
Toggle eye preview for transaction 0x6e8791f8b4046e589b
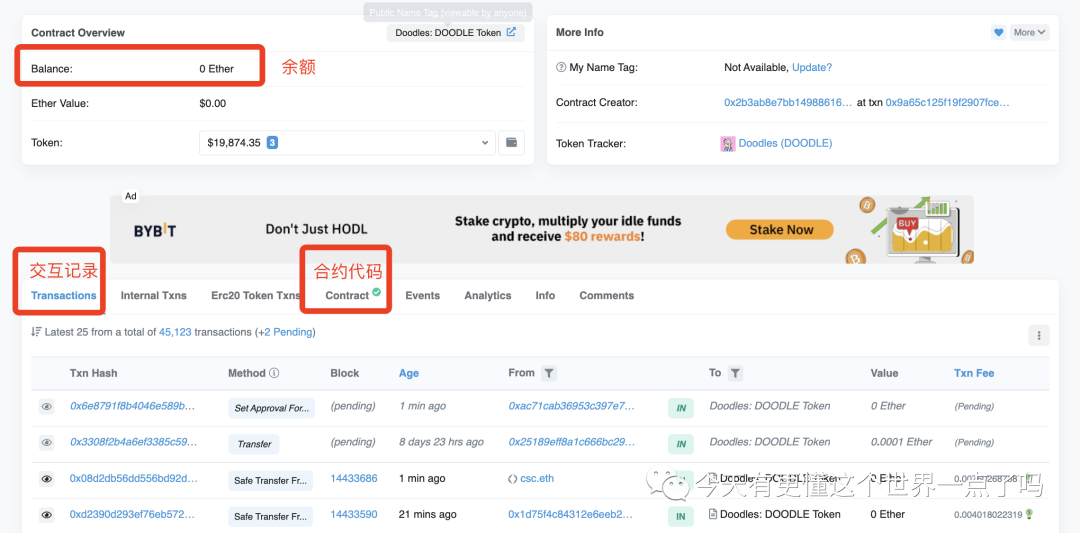(46, 407)
